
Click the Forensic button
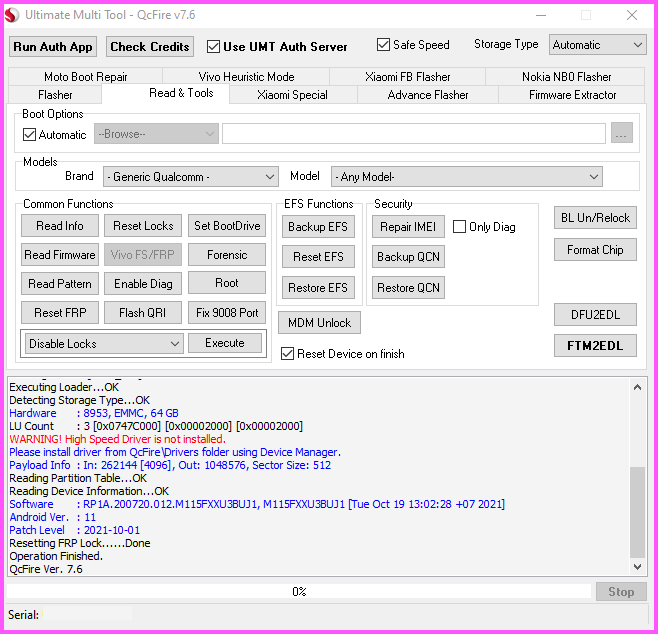[227, 255]
